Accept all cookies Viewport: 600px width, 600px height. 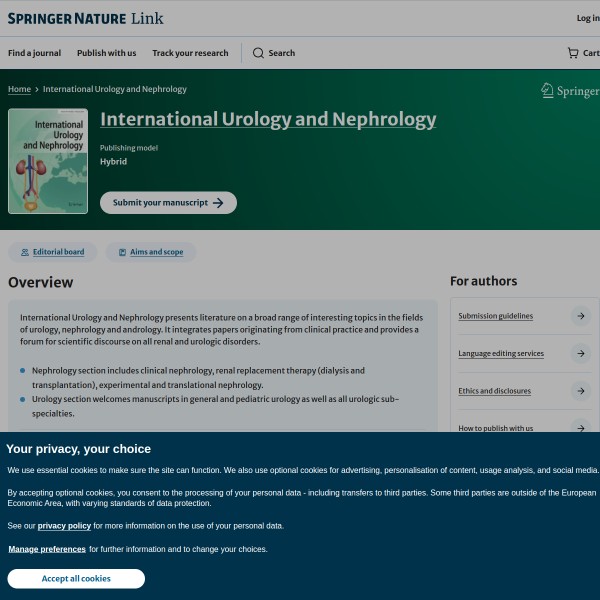pyautogui.click(x=76, y=579)
